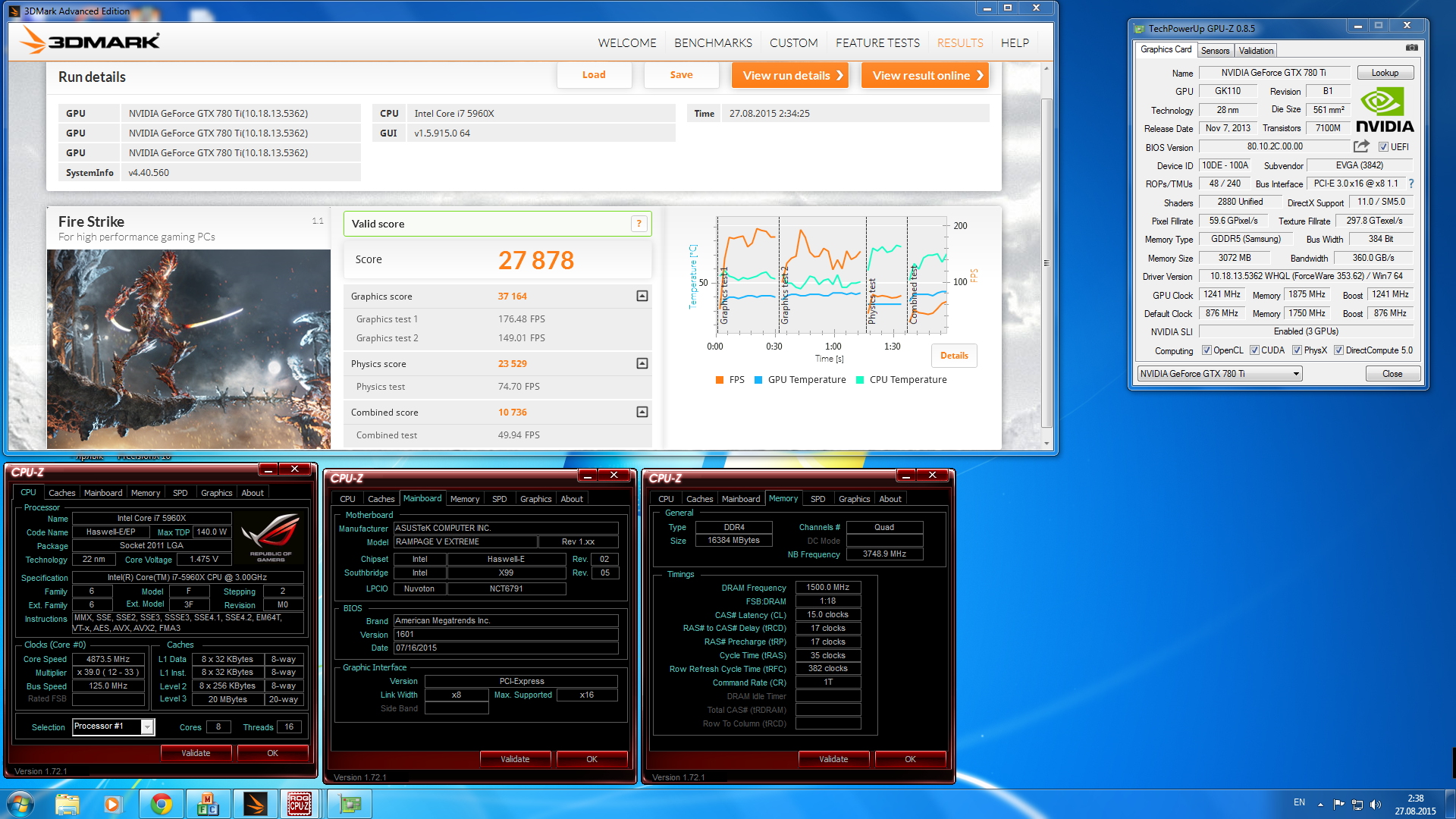This screenshot has height=819, width=1456.
Task: Click the ROG Republic of Gamers logo in CPU-Z
Action: [271, 537]
